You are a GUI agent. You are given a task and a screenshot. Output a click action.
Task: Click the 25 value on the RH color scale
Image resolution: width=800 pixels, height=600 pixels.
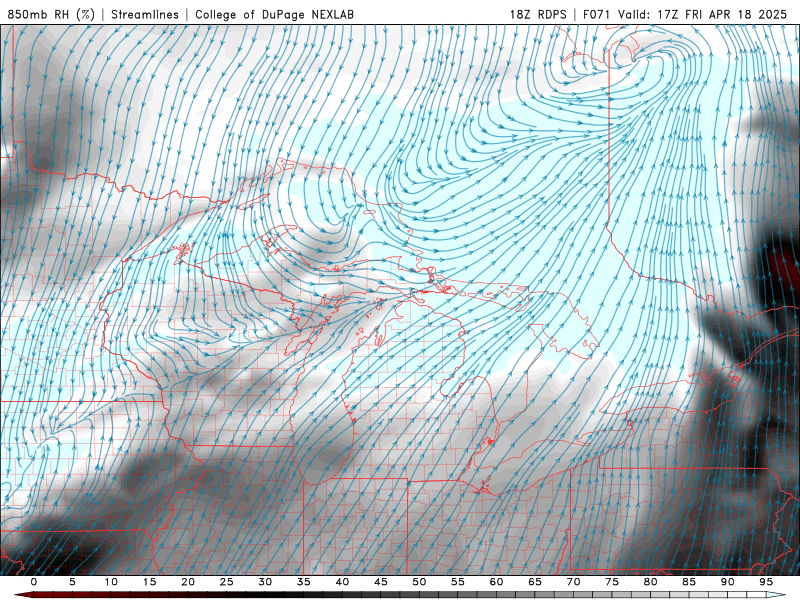(x=227, y=582)
